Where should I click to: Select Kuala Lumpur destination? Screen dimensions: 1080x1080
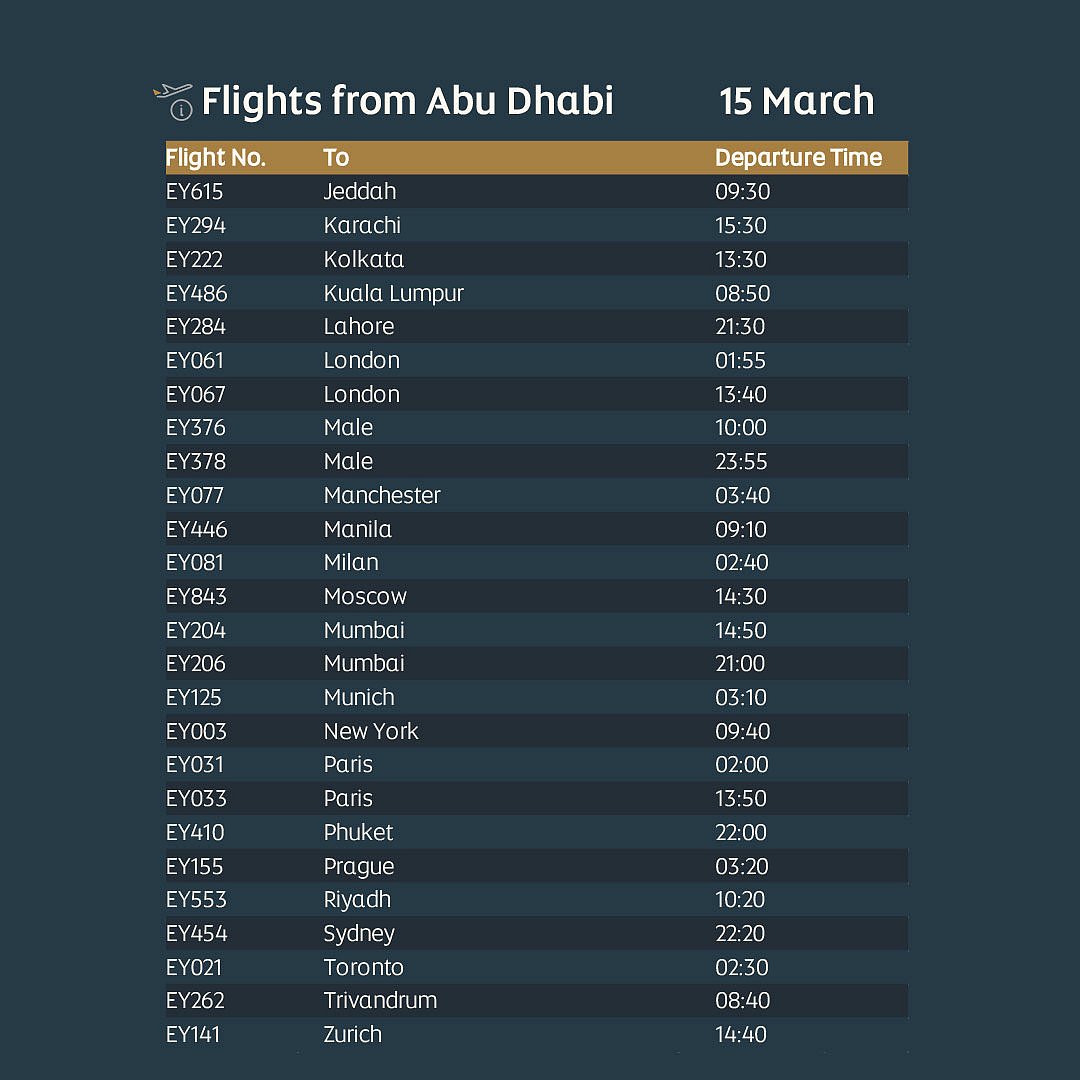(393, 293)
